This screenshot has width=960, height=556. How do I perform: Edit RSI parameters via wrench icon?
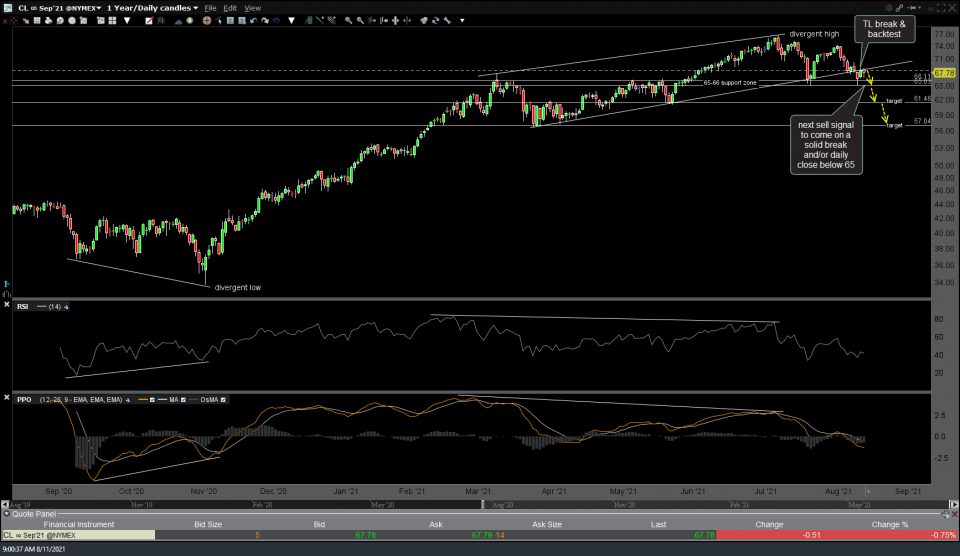66,307
